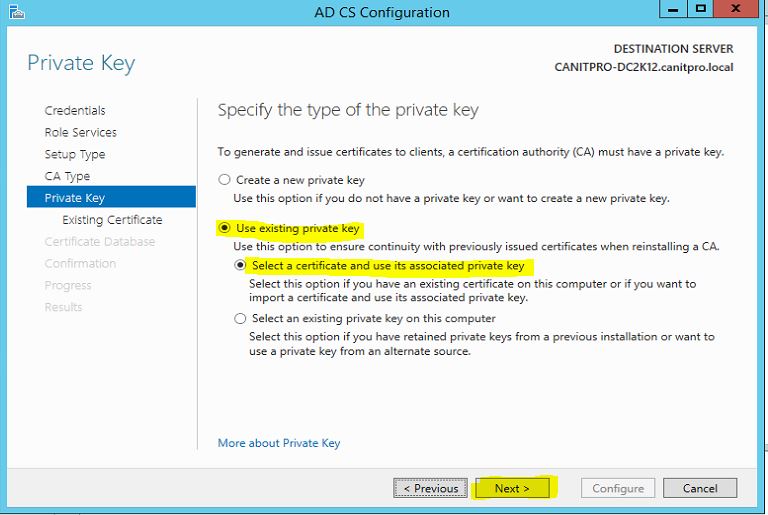
Task: Click the Next button
Action: point(512,488)
